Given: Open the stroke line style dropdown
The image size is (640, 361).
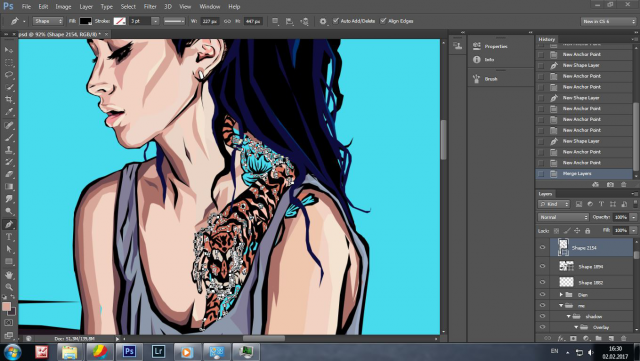Looking at the screenshot, I should pos(174,21).
